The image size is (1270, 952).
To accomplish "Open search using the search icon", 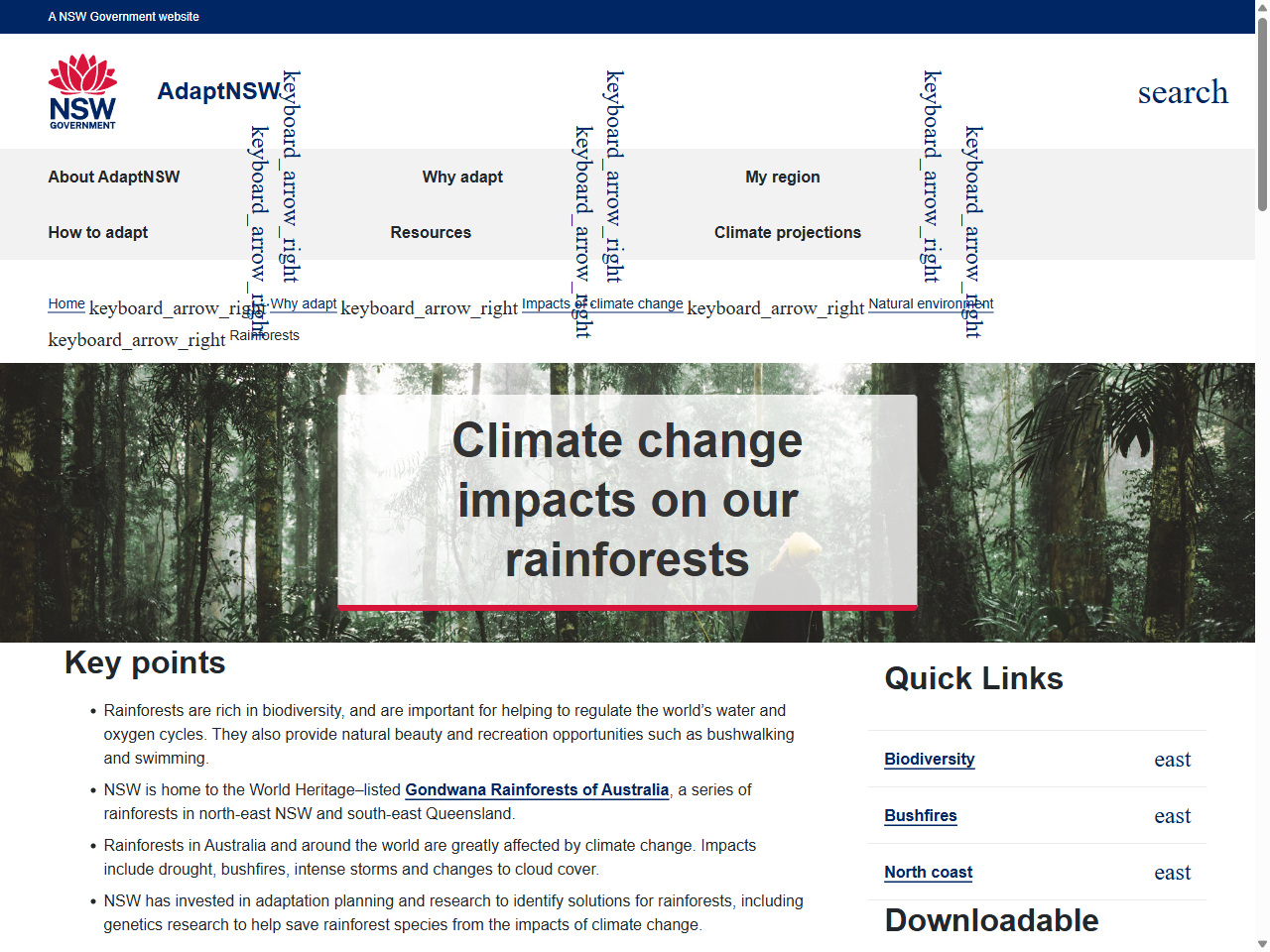I will [x=1183, y=91].
